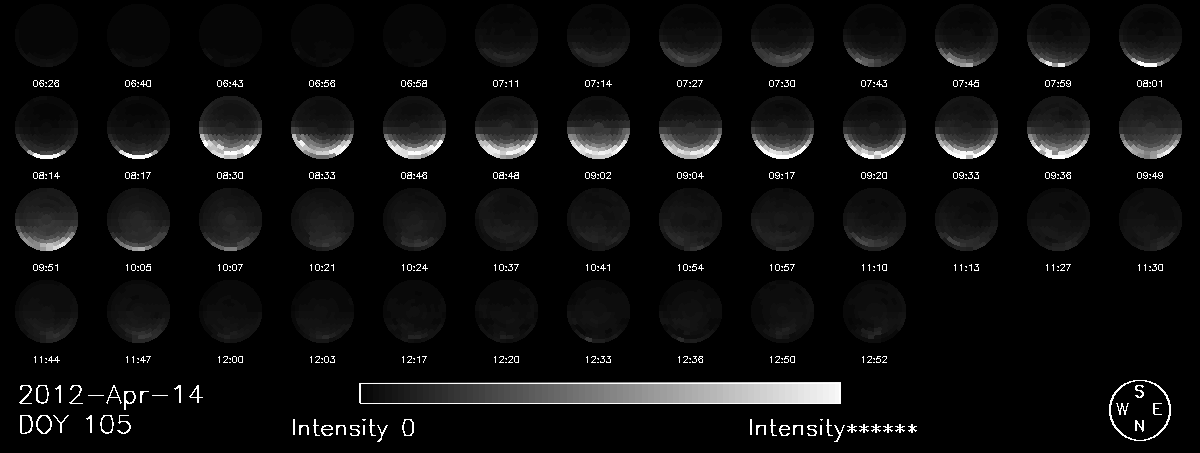Select the disc frame at 09:33
Screen dimensions: 1200x453
[967, 129]
